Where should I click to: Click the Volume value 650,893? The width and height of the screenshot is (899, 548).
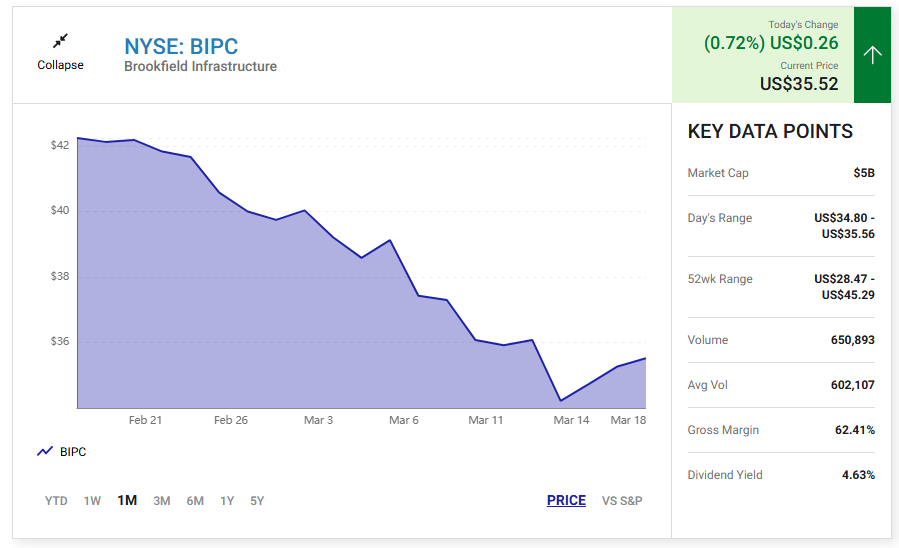[853, 340]
